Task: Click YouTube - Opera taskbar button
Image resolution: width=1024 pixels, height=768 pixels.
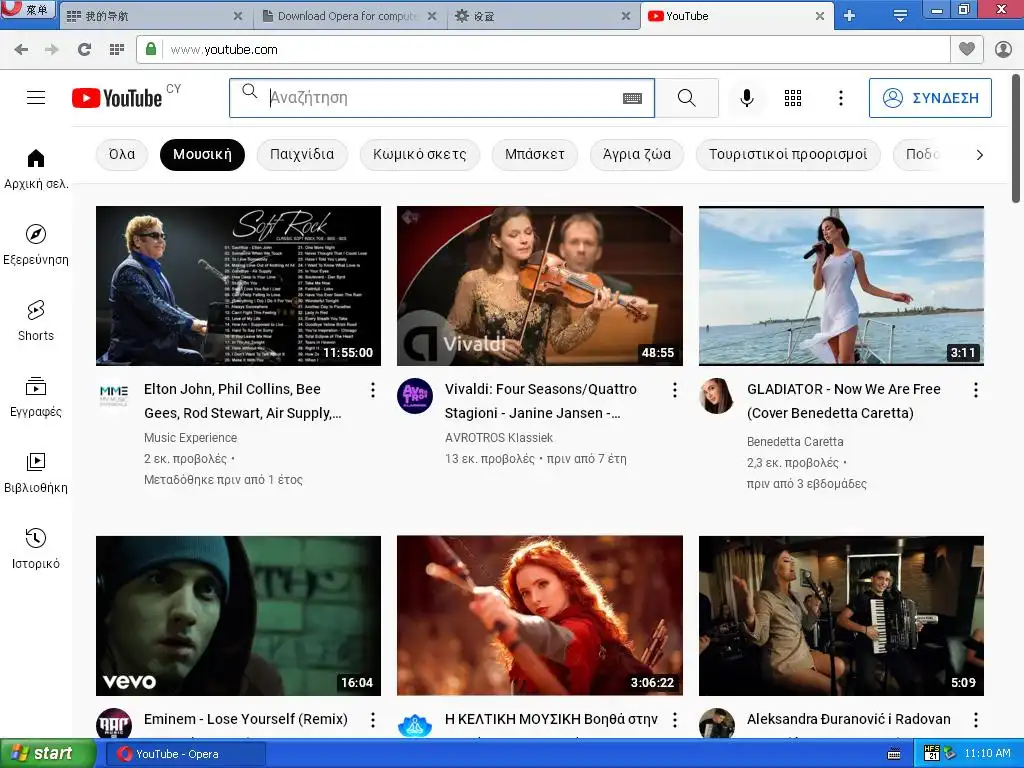Action: (x=186, y=754)
